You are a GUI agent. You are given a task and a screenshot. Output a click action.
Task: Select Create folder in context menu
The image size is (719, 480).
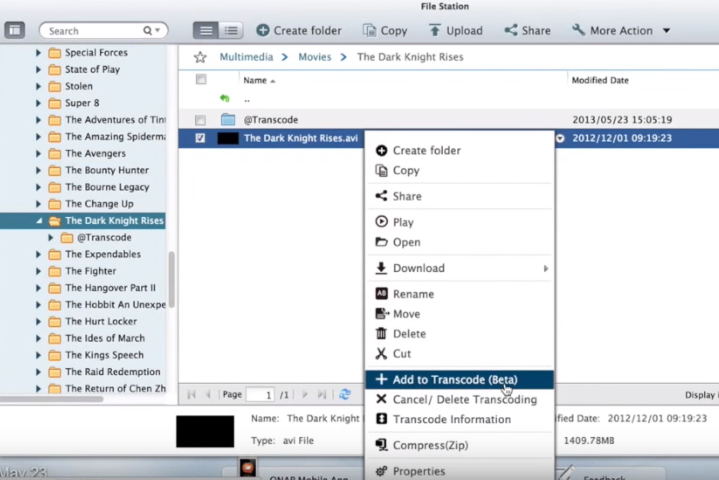point(459,150)
